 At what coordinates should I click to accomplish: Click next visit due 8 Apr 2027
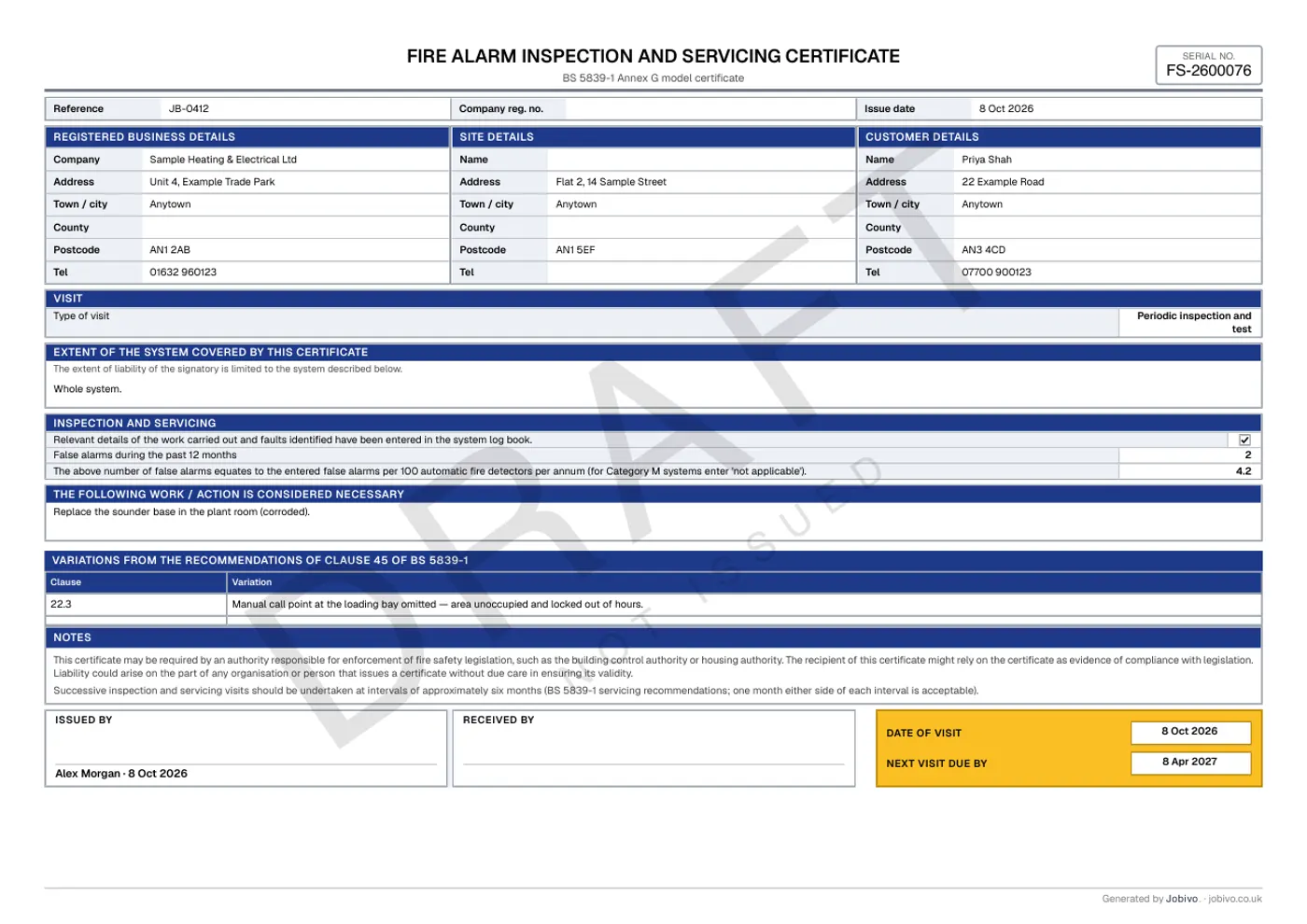[x=1190, y=762]
